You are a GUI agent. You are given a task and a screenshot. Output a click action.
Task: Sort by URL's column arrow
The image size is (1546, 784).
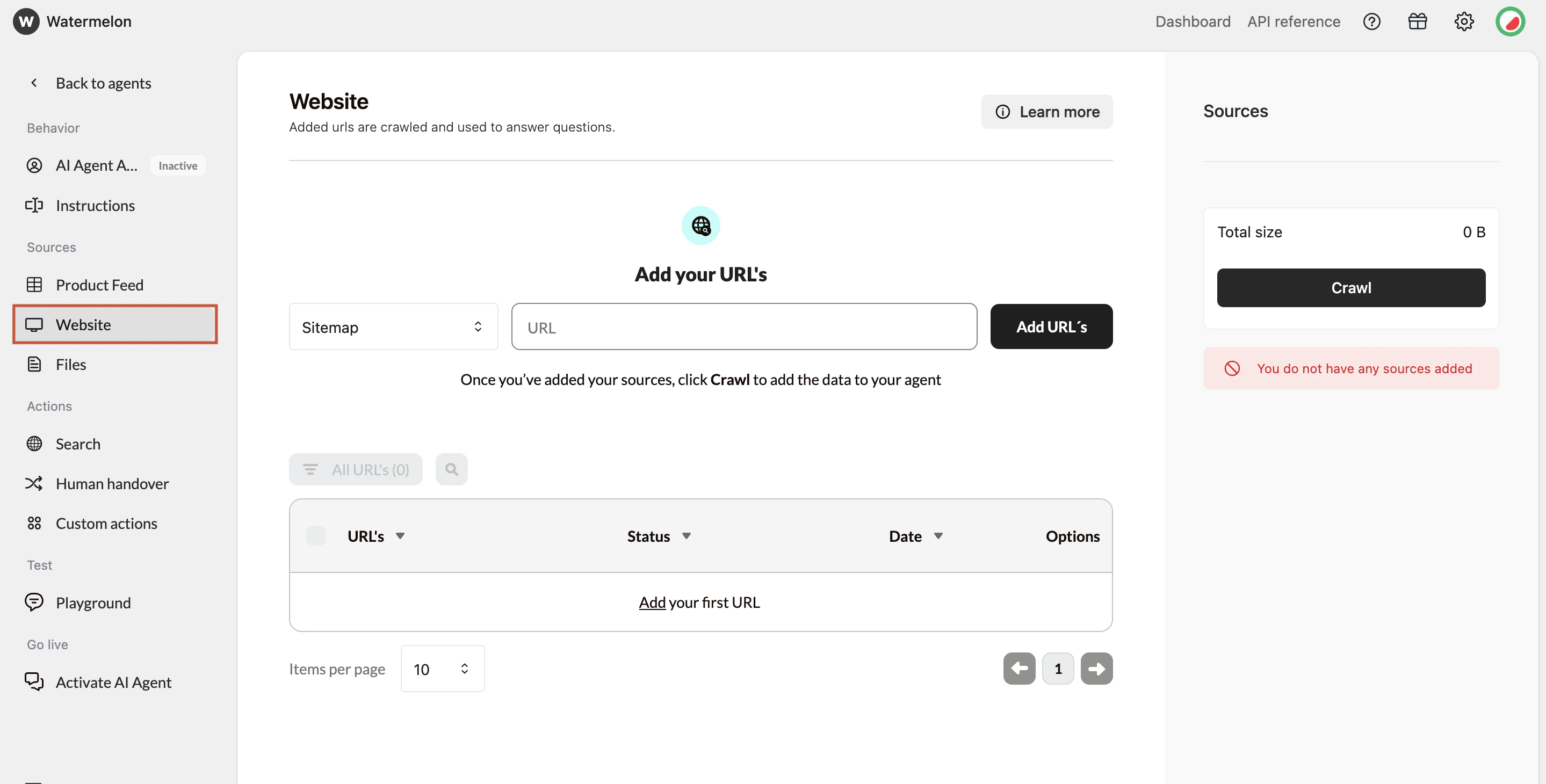coord(400,536)
